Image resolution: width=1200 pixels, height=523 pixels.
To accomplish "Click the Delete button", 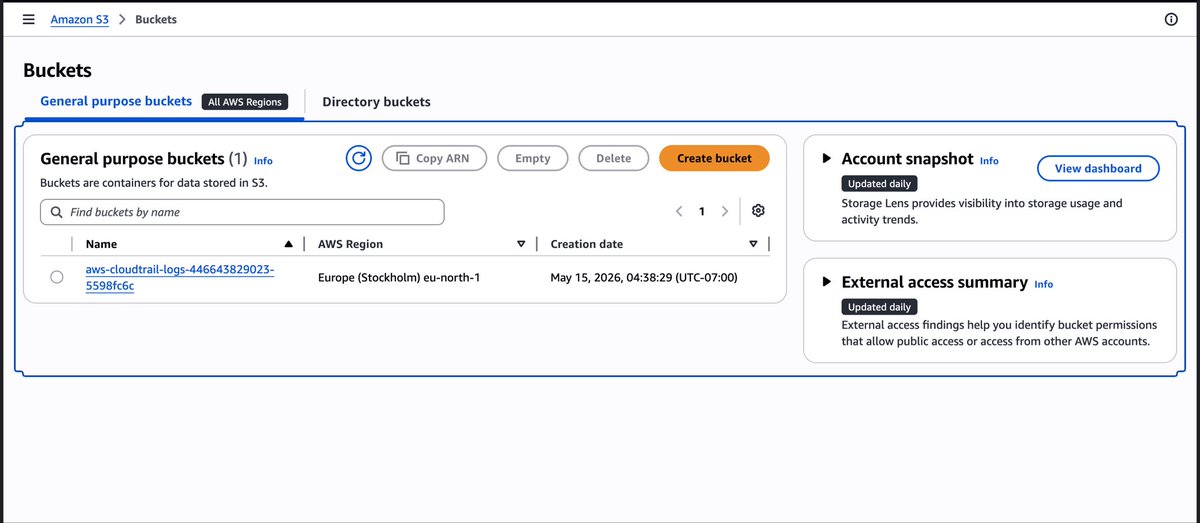I will point(614,158).
